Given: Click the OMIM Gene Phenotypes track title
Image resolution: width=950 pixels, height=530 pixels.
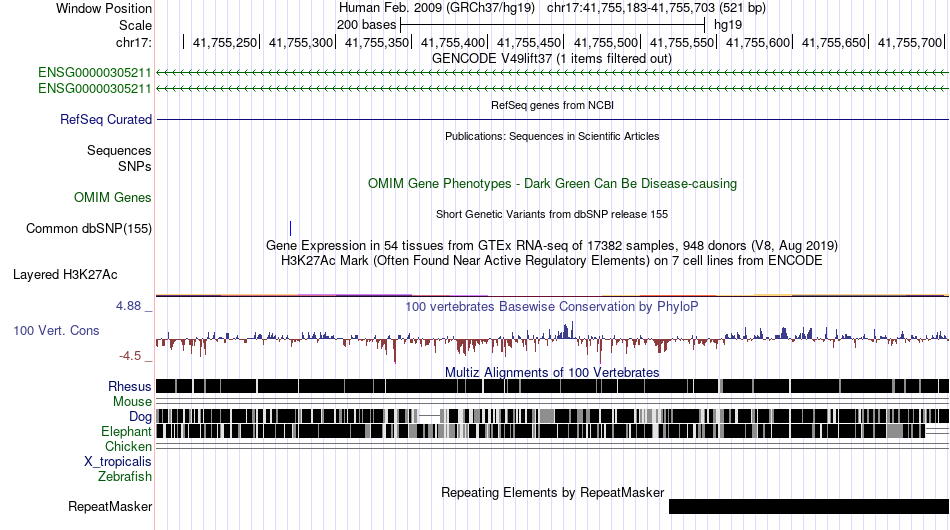Looking at the screenshot, I should coord(552,184).
